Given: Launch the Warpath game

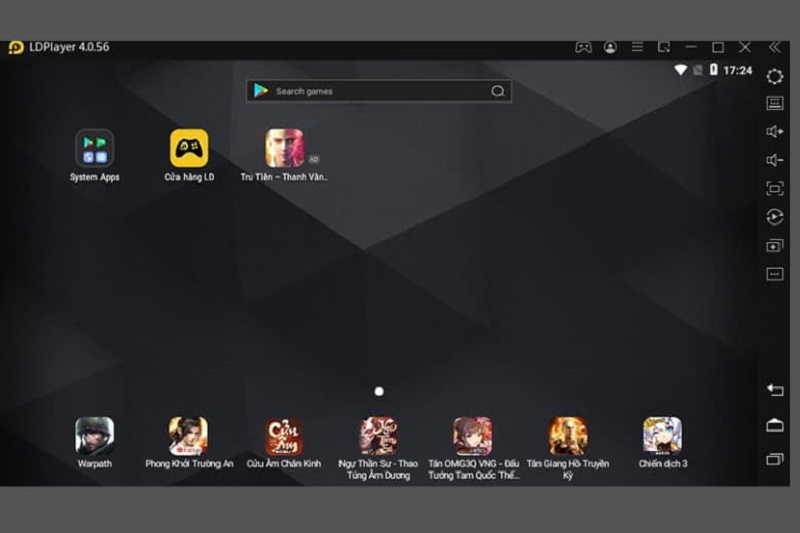Looking at the screenshot, I should coord(95,436).
